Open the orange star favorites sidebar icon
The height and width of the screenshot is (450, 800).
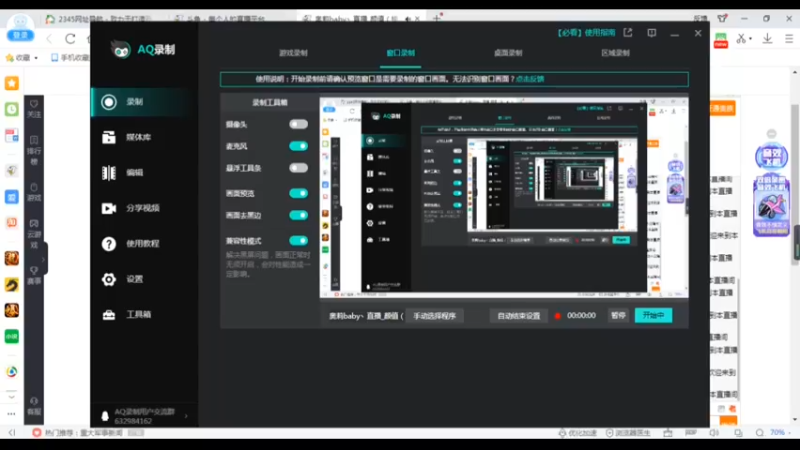[12, 83]
